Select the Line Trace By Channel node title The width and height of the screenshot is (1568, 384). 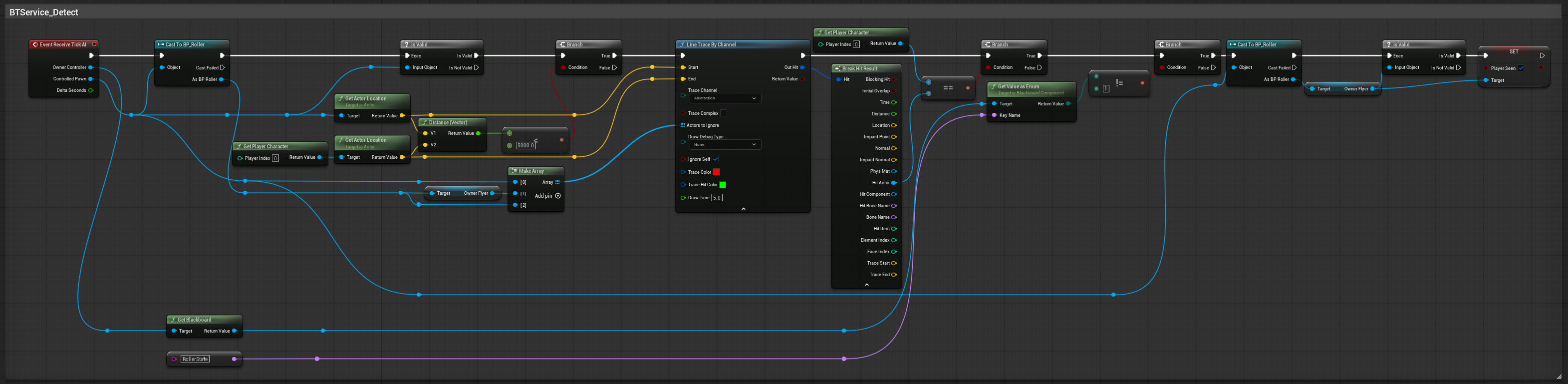click(x=711, y=44)
